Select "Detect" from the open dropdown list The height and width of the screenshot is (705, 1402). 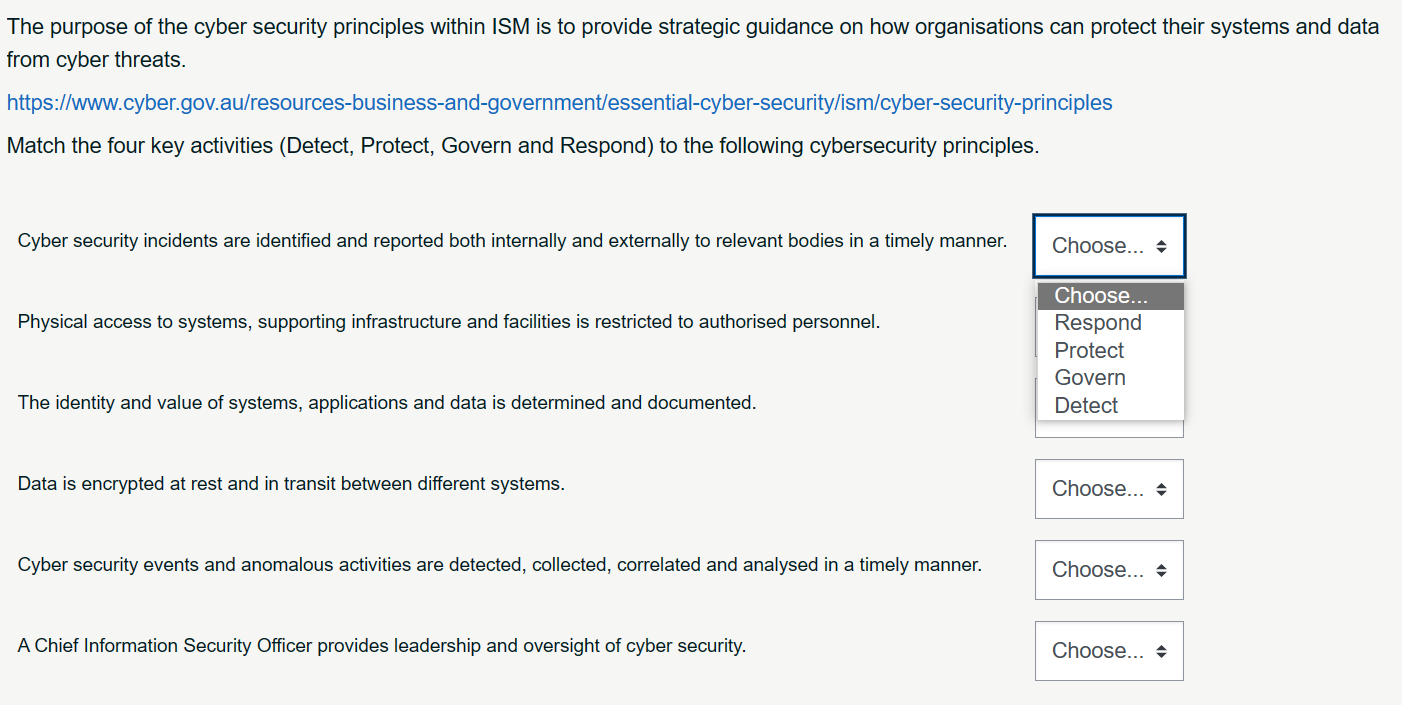[x=1086, y=405]
